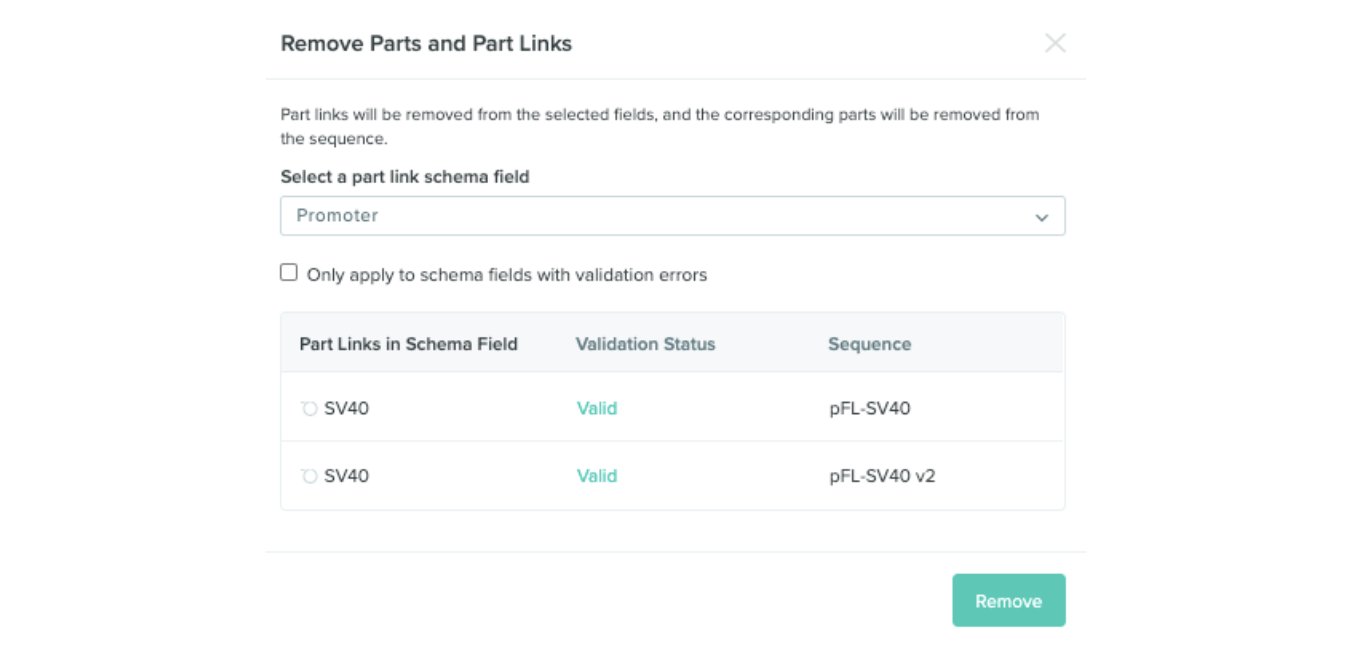Click Part Links in Schema Field column header
The image size is (1366, 662).
click(408, 344)
